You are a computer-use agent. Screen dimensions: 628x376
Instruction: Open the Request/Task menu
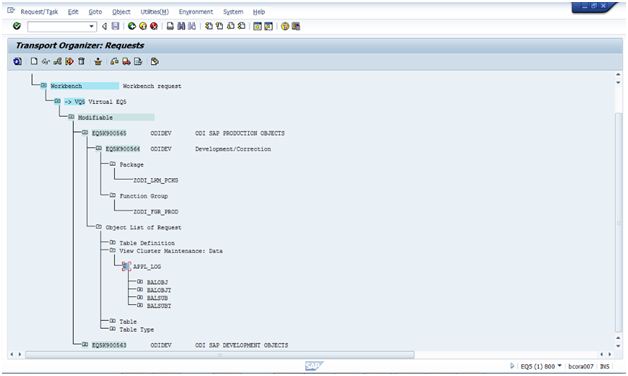click(39, 12)
